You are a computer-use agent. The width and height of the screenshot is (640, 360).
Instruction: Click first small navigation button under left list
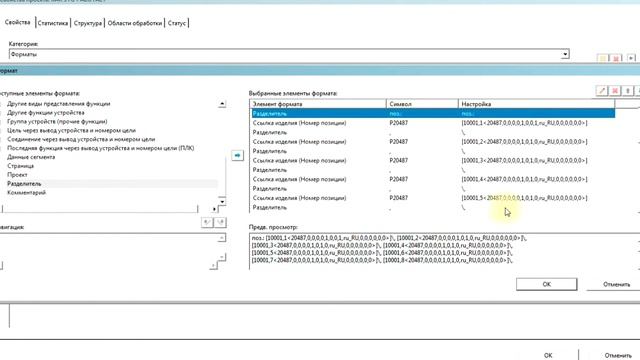(207, 222)
